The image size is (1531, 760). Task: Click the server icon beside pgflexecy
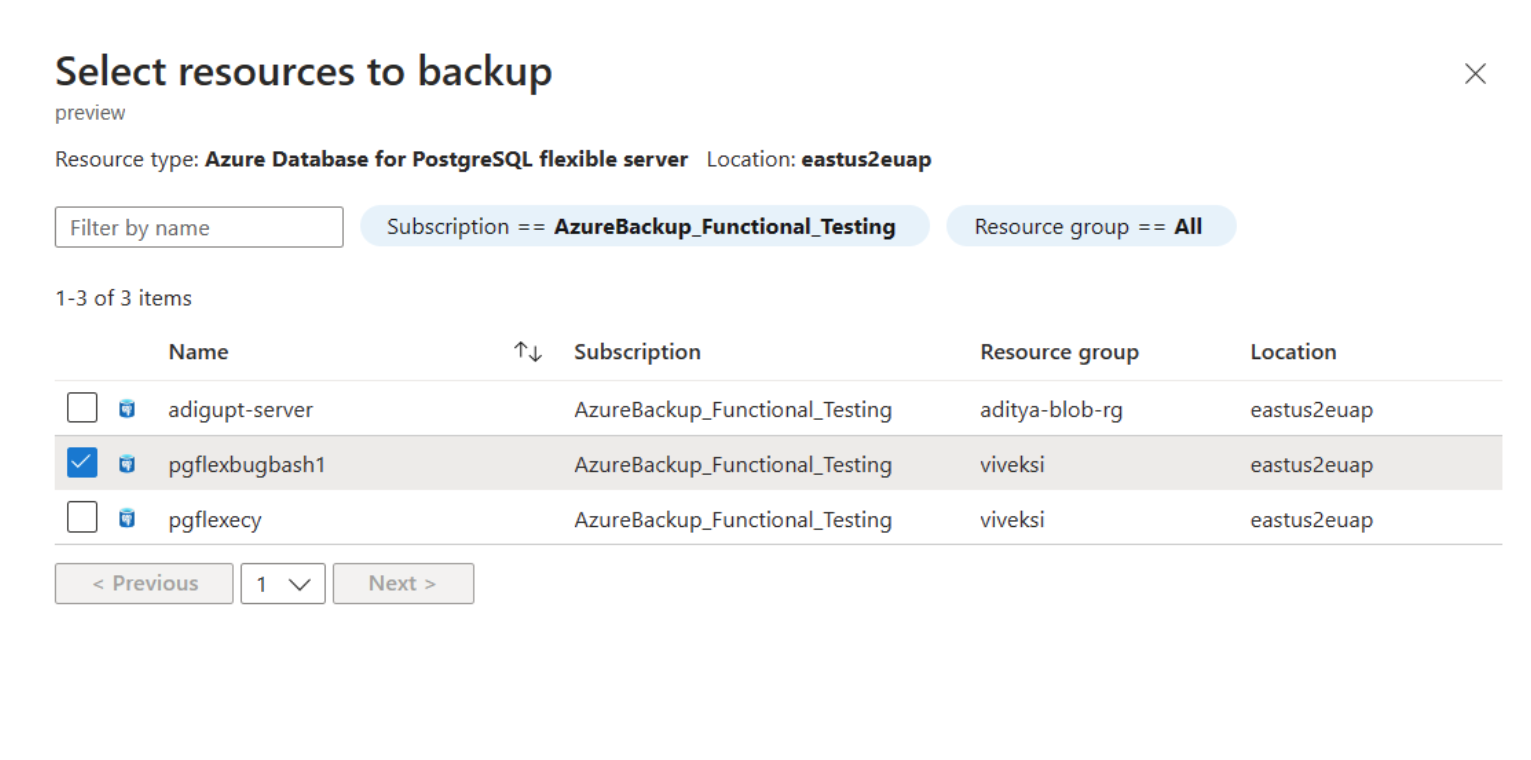(x=127, y=519)
